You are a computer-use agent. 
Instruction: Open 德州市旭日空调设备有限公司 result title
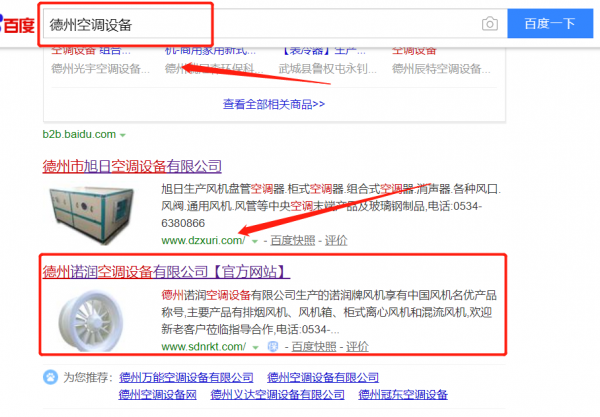(x=132, y=166)
